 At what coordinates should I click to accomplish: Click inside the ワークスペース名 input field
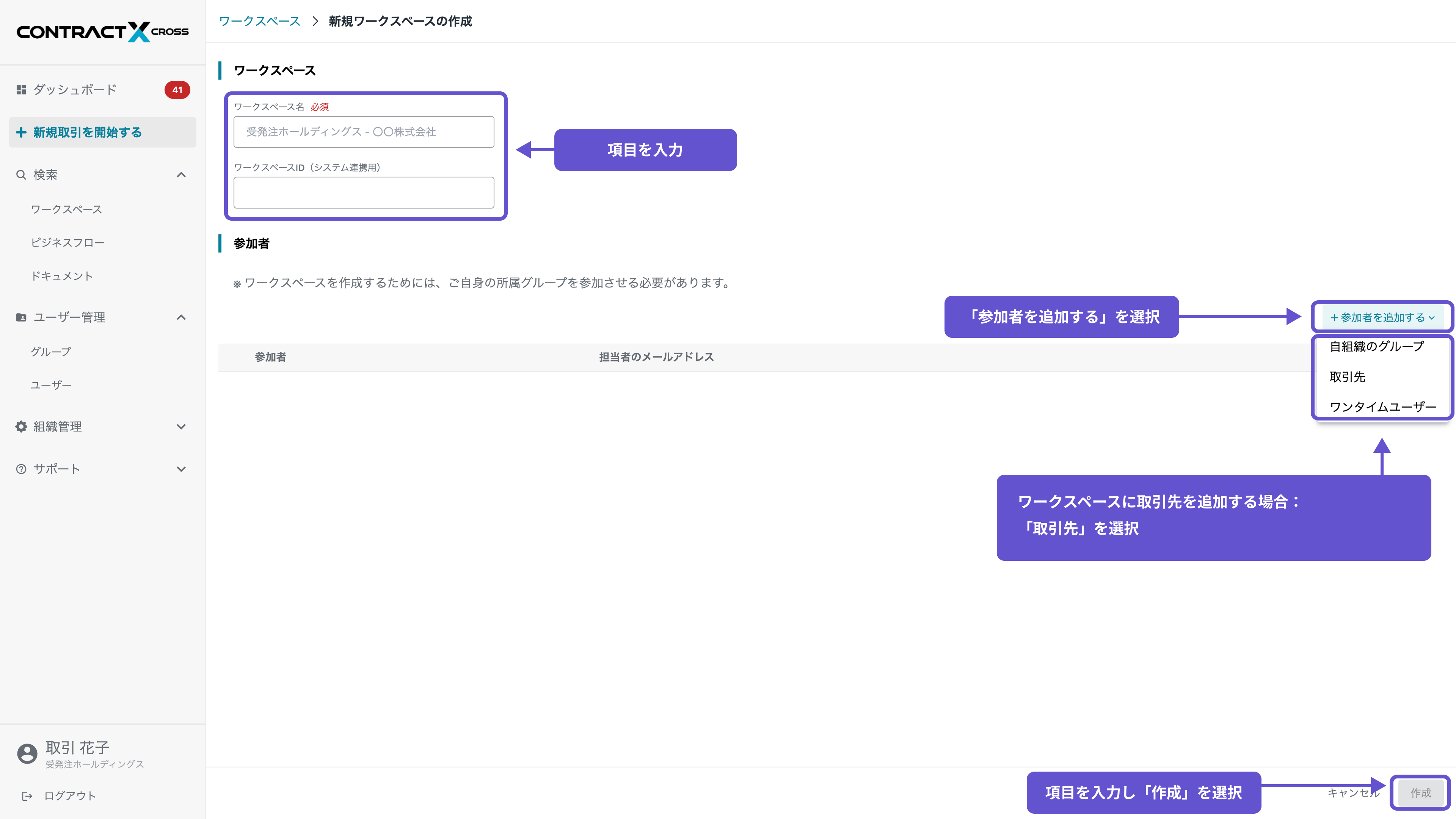(x=364, y=132)
